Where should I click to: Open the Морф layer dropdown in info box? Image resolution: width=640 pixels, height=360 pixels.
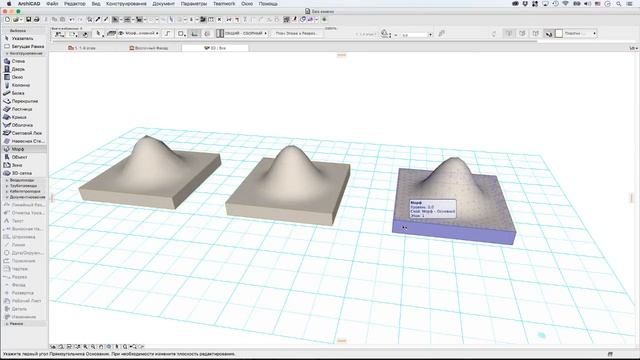138,33
